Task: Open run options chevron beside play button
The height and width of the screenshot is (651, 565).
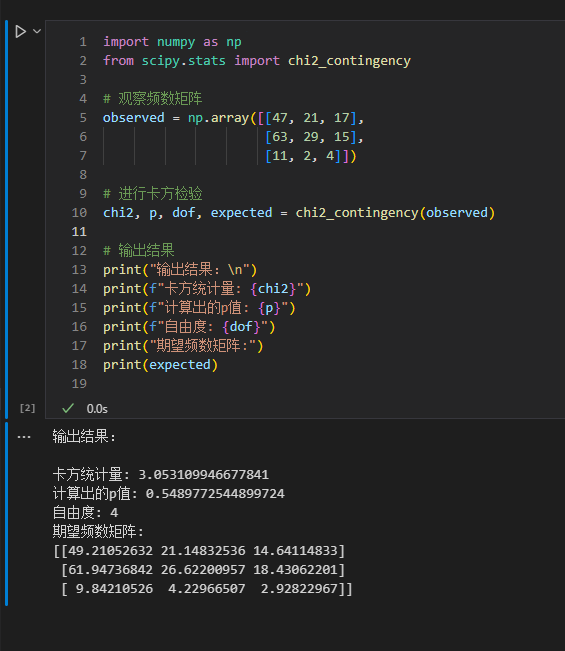Action: [x=37, y=31]
